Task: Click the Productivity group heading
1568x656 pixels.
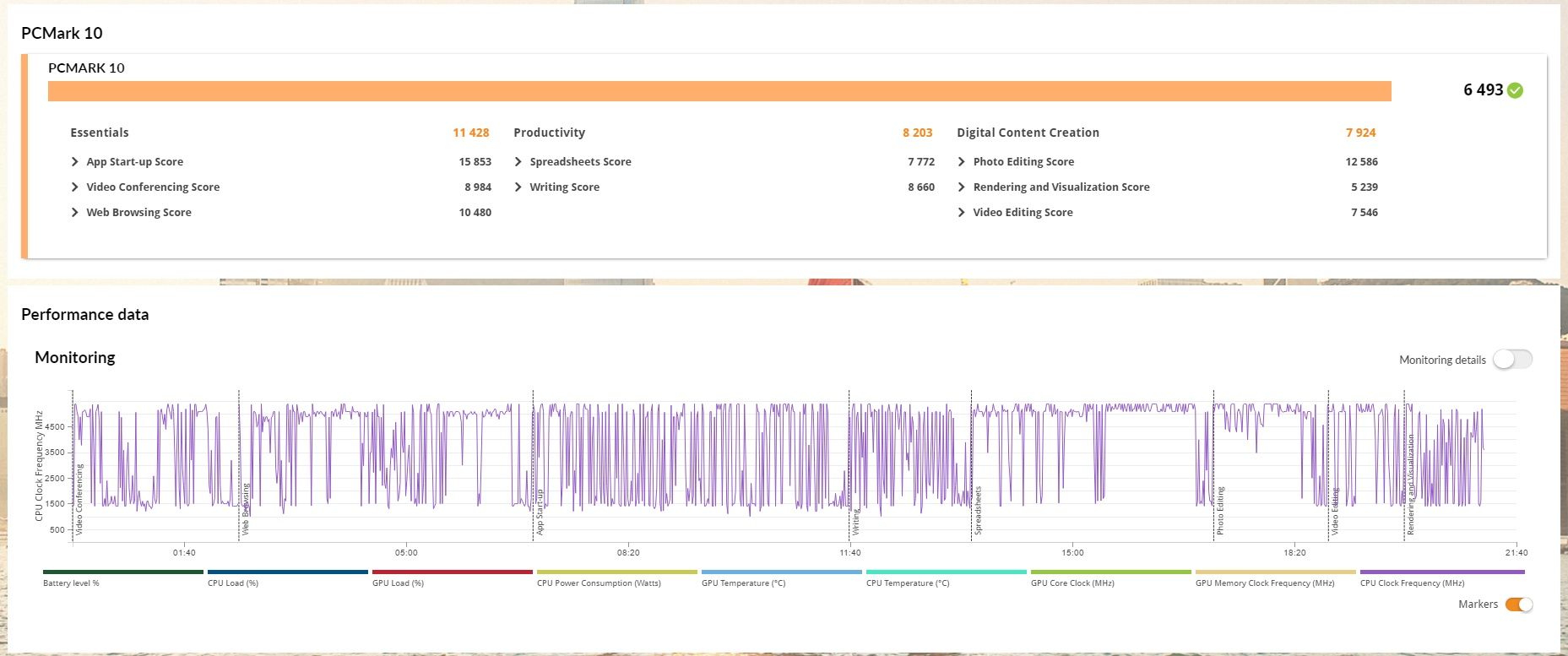Action: click(550, 133)
